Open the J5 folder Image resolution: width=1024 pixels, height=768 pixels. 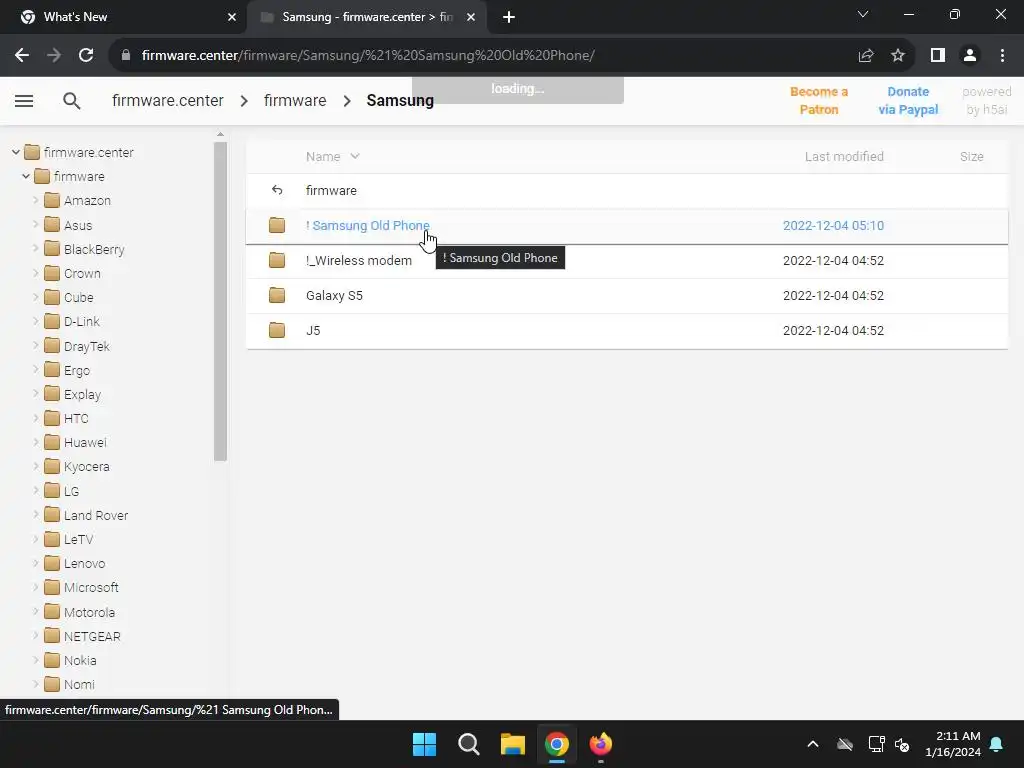click(313, 330)
